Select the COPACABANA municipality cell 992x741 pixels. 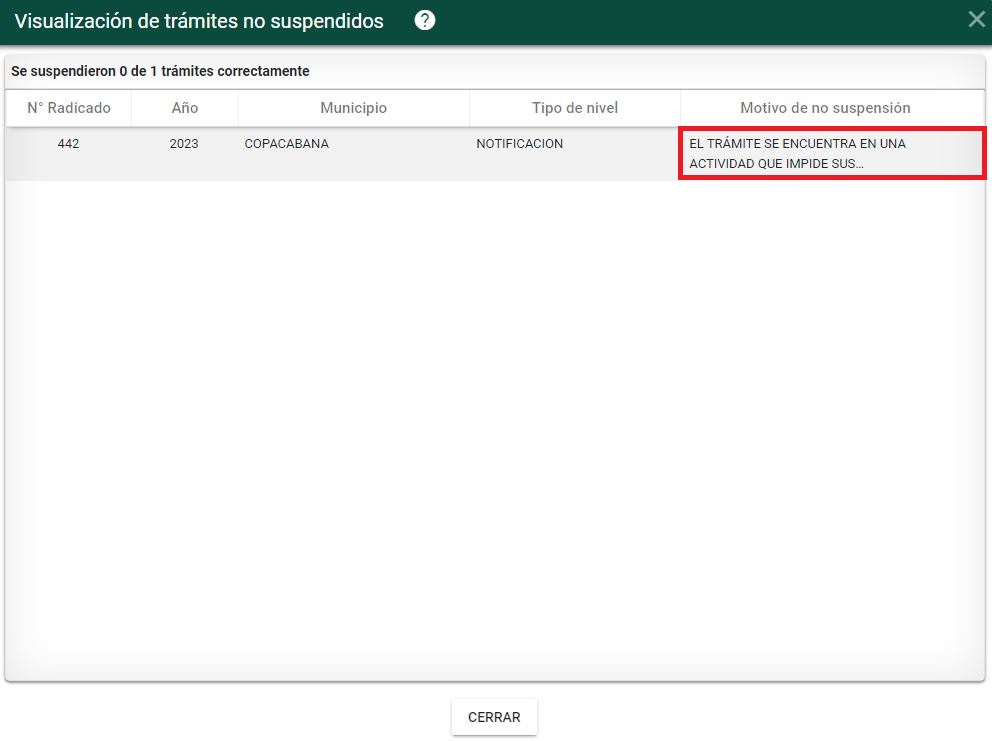pyautogui.click(x=287, y=144)
